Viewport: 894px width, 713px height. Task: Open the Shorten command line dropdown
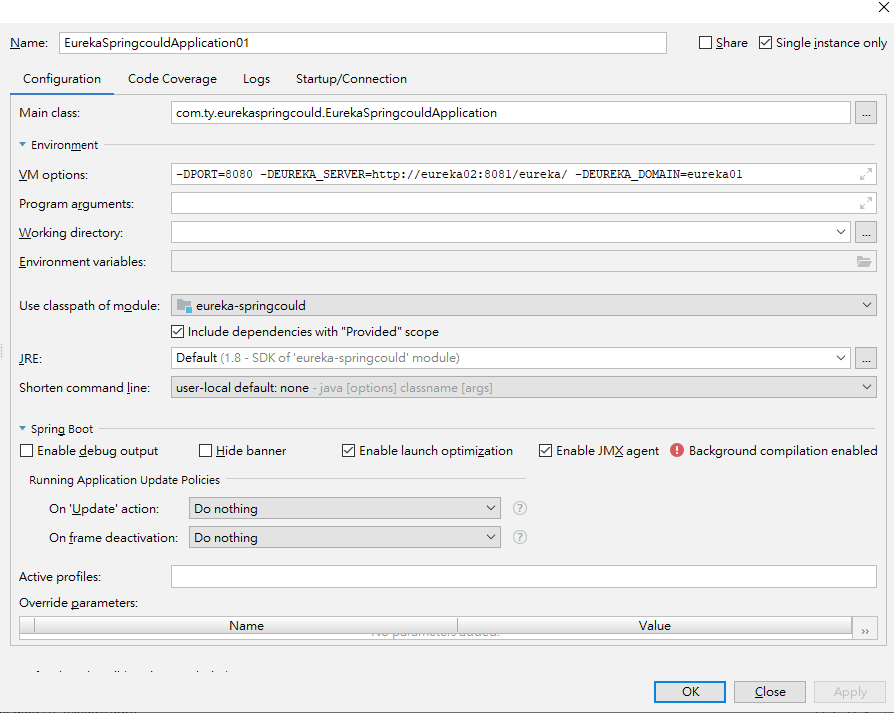[524, 387]
